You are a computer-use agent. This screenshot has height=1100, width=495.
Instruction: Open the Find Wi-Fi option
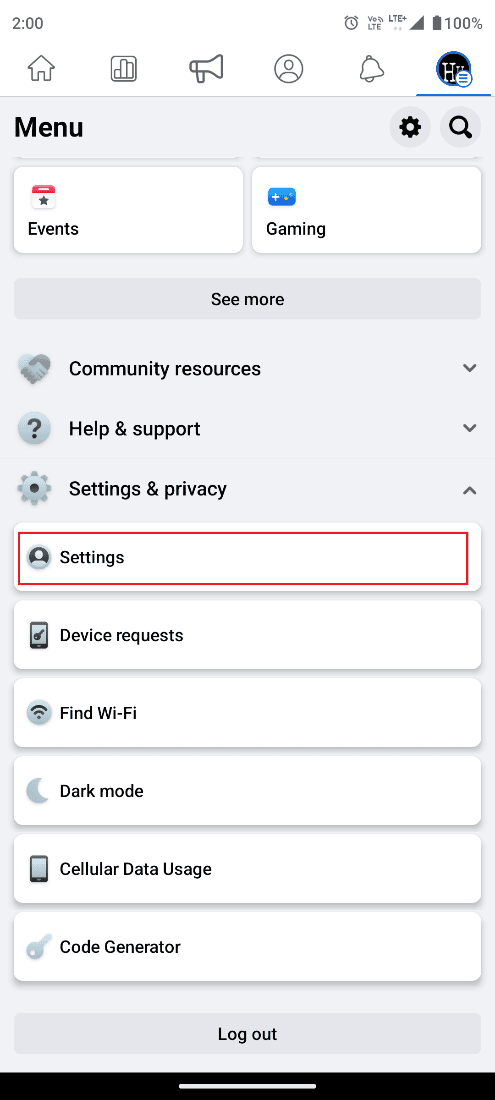248,713
